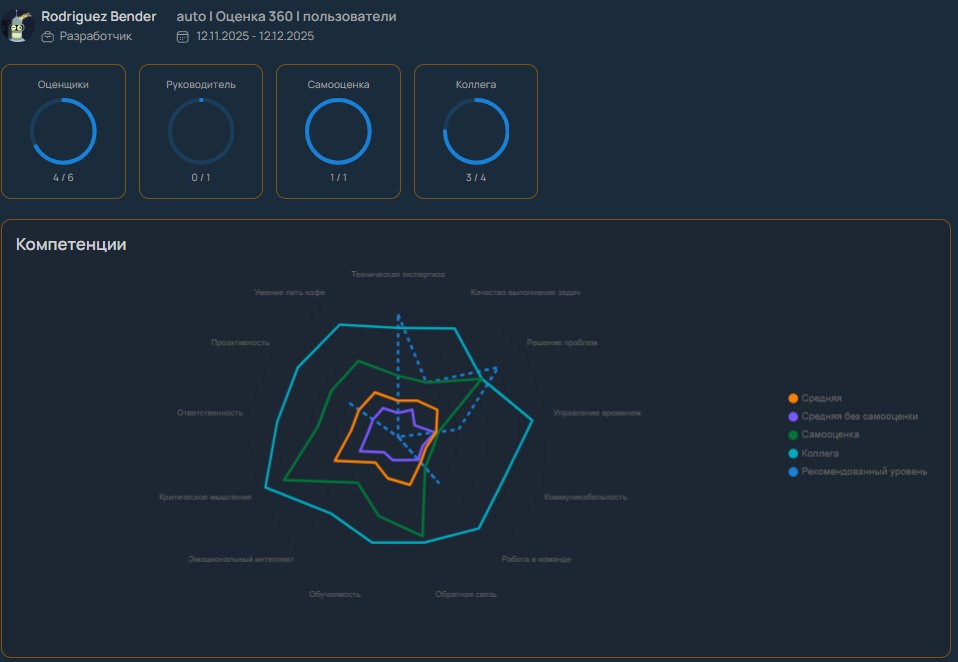Click the Умение пить кофе axis label
958x662 pixels.
(290, 292)
